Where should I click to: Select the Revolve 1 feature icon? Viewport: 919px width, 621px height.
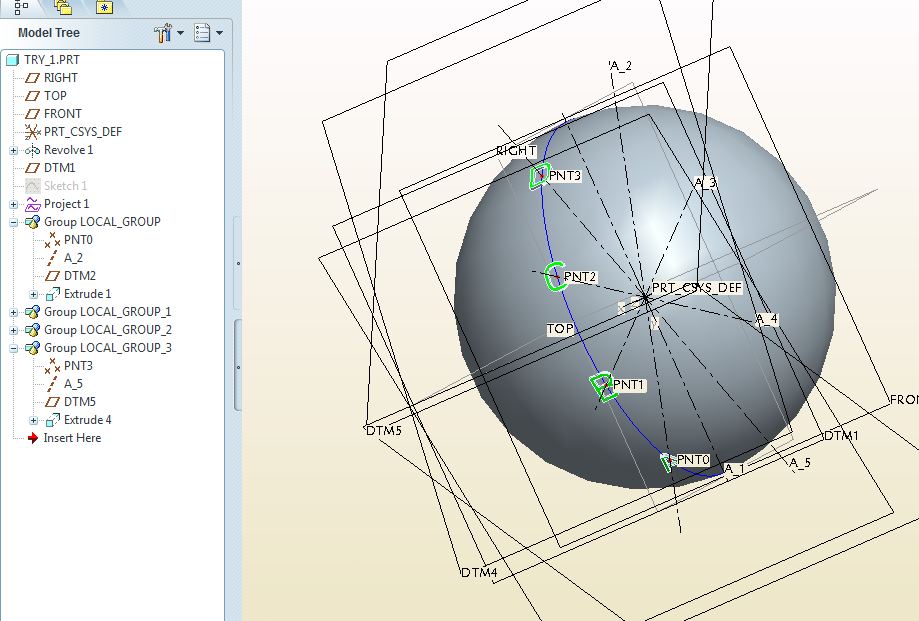[x=32, y=151]
